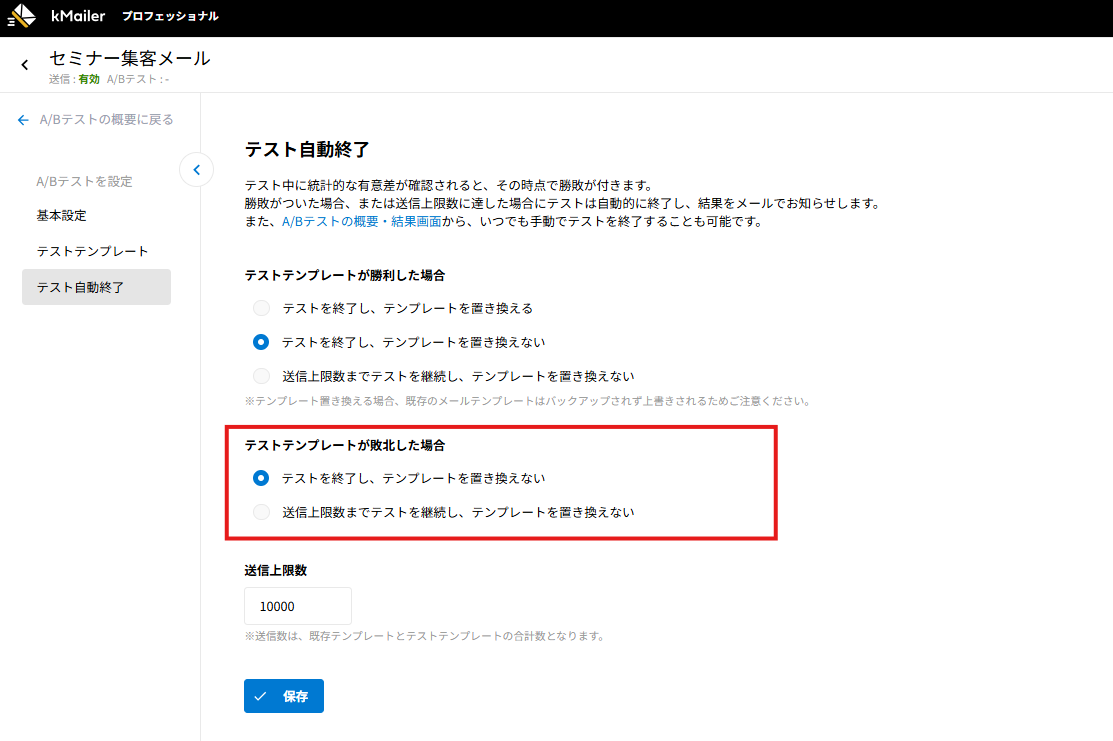Choose 送信上限数までテストを継続 radio under 勝利した場合
This screenshot has height=741, width=1113.
261,376
